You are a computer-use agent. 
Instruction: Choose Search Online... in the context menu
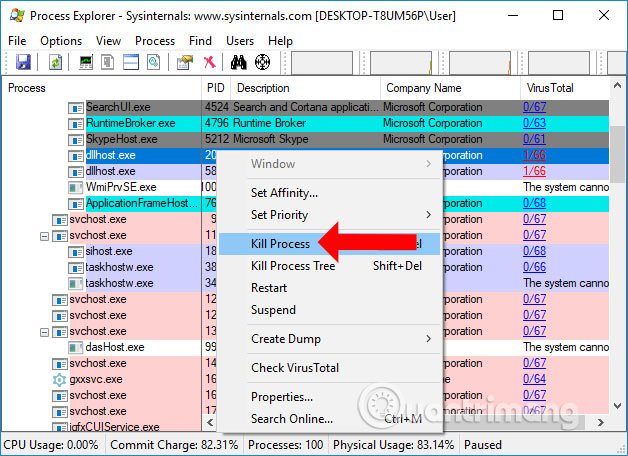(x=330, y=419)
